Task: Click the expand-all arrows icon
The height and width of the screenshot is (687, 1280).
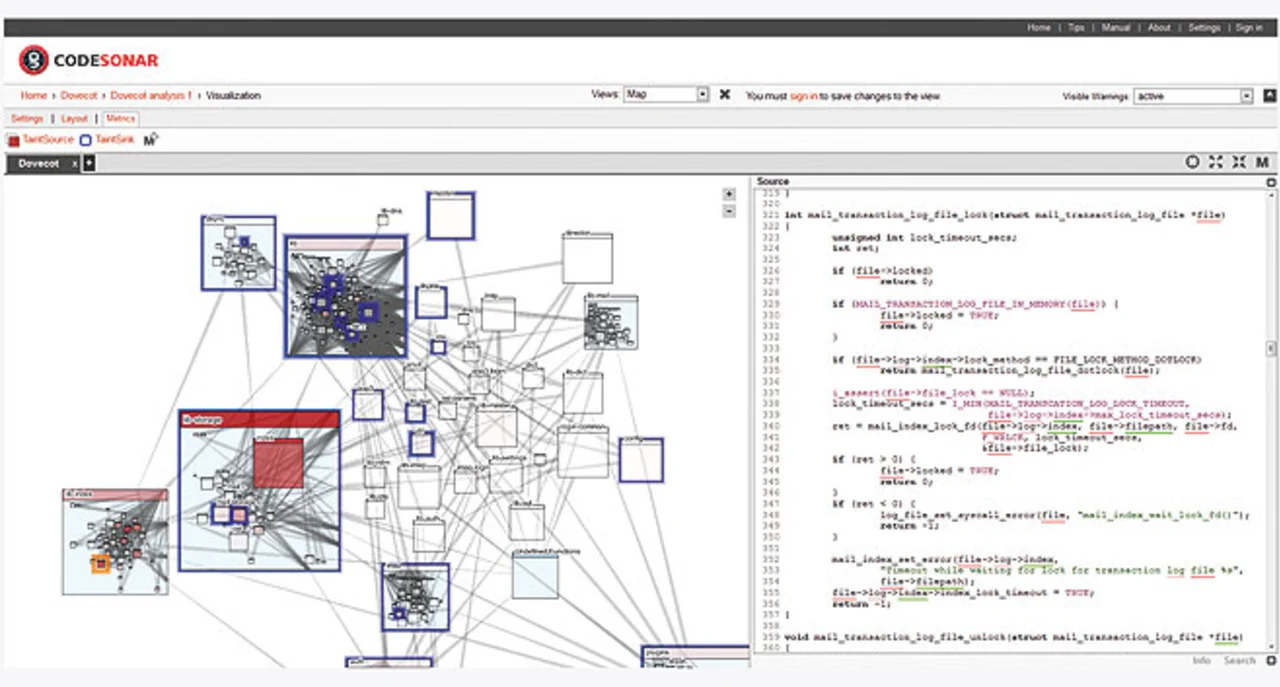Action: pyautogui.click(x=1215, y=162)
